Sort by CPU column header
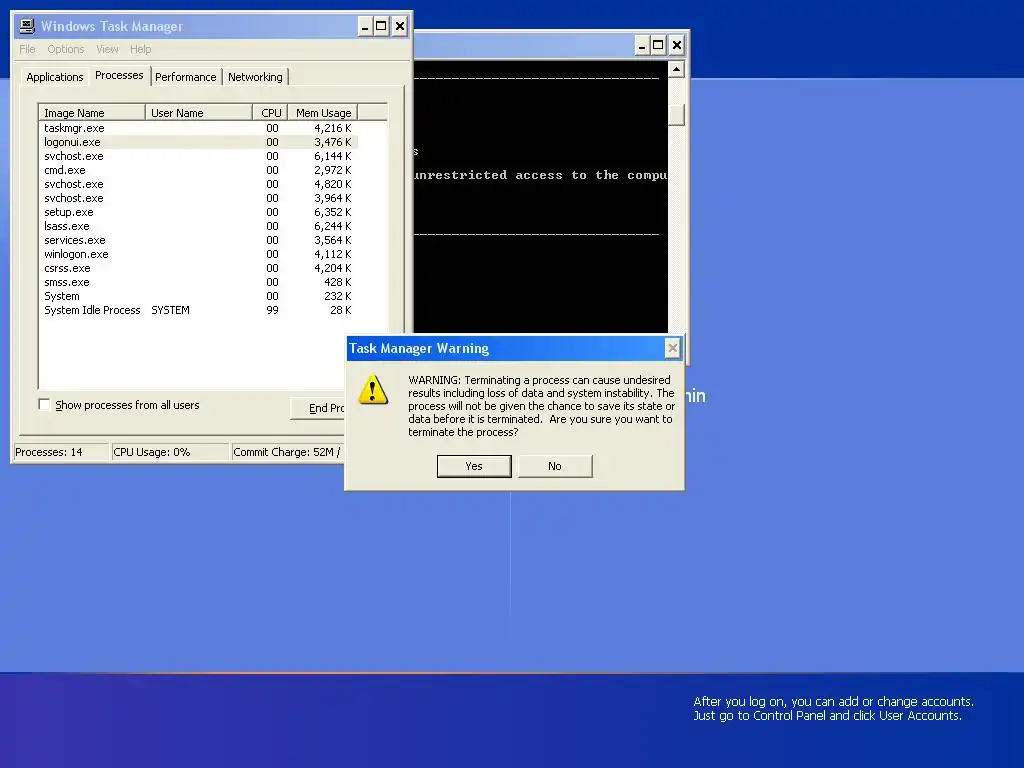The height and width of the screenshot is (768, 1024). pyautogui.click(x=270, y=113)
